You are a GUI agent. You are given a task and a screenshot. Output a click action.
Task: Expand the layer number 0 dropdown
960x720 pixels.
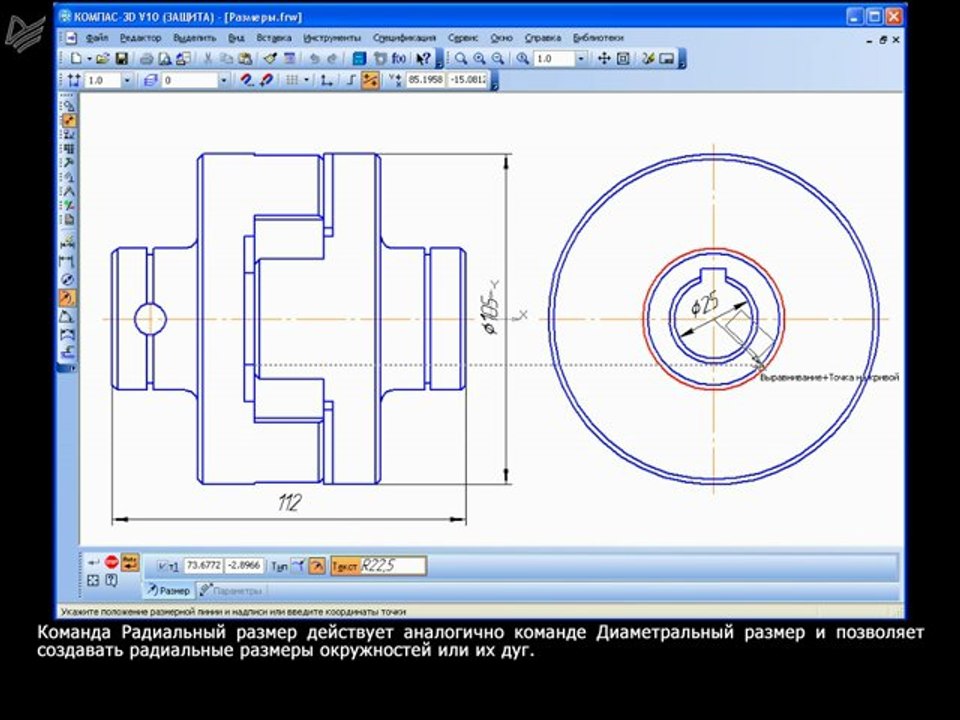click(223, 80)
